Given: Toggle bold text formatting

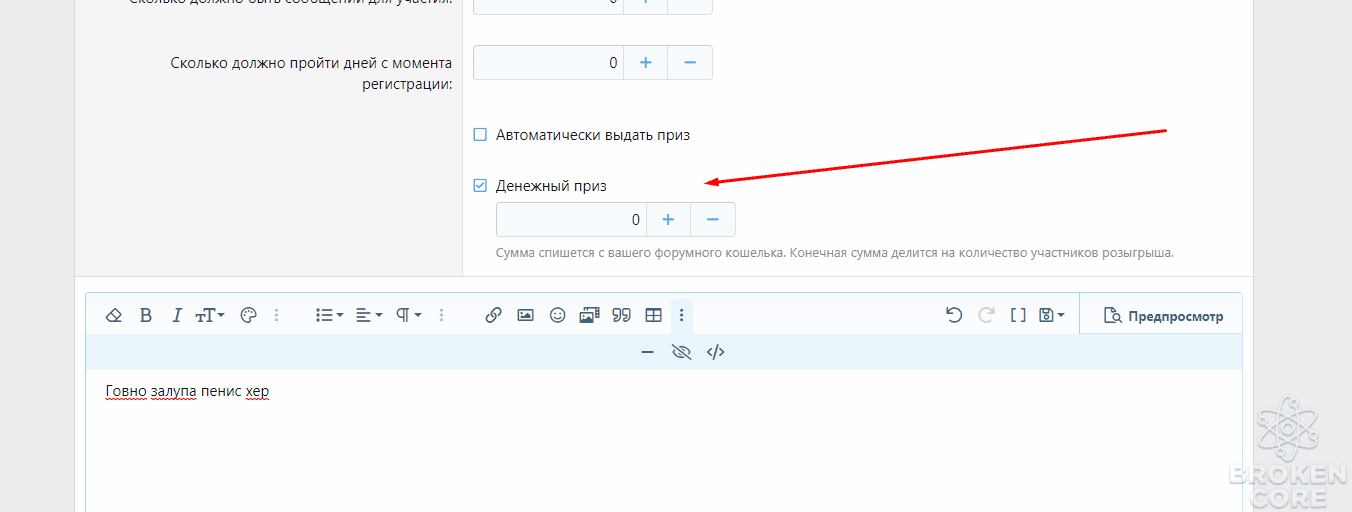Looking at the screenshot, I should coord(146,315).
